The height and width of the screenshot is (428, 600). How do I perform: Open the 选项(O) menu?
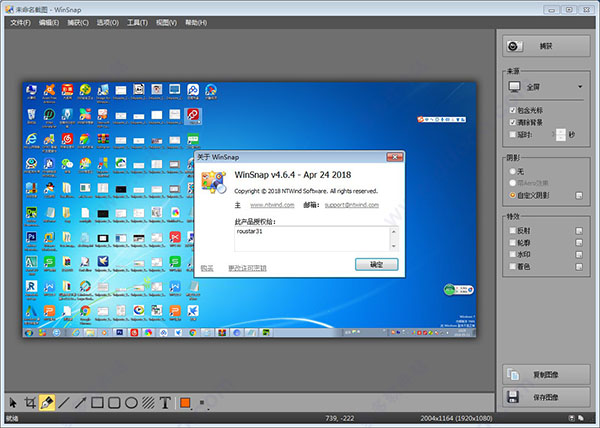pyautogui.click(x=108, y=23)
